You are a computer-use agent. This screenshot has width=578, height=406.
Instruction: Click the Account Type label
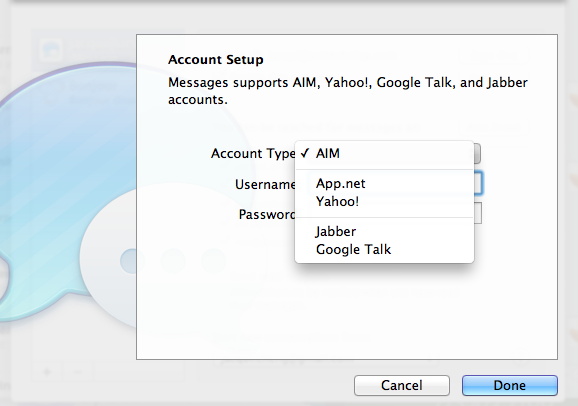pyautogui.click(x=253, y=154)
